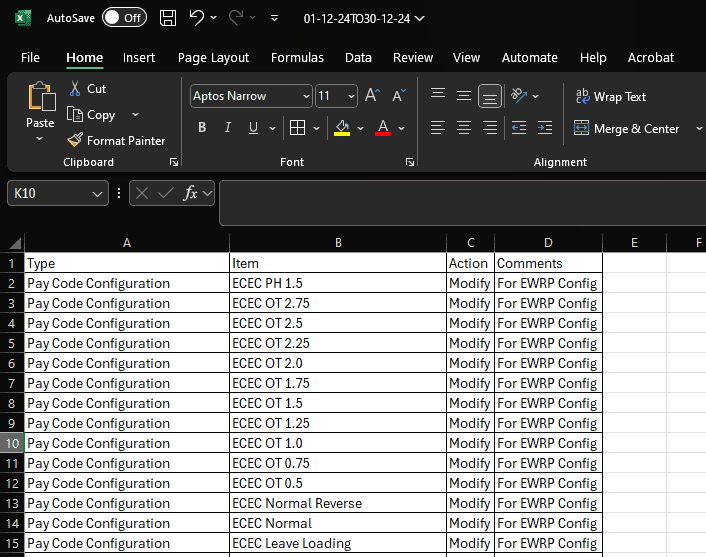This screenshot has width=706, height=557.
Task: Switch to the Page Layout tab
Action: (213, 58)
